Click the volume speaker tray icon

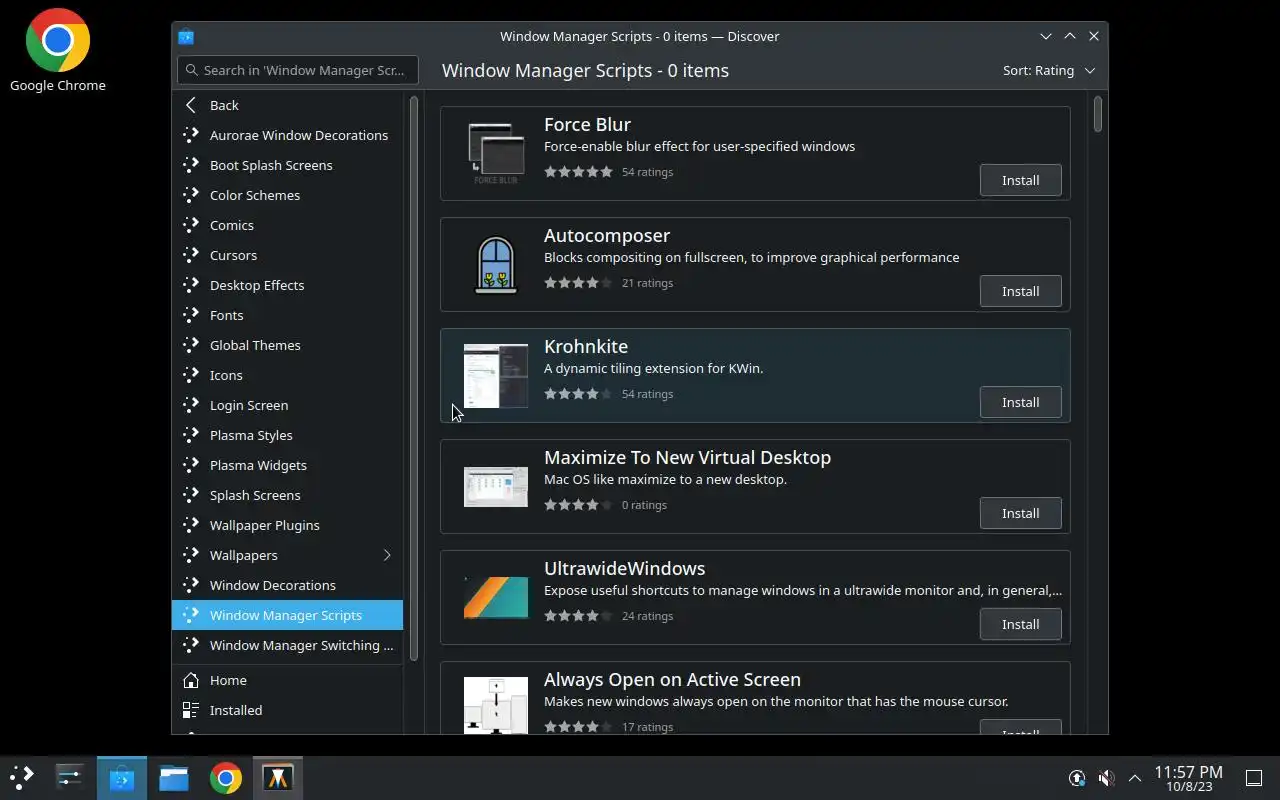(x=1106, y=778)
